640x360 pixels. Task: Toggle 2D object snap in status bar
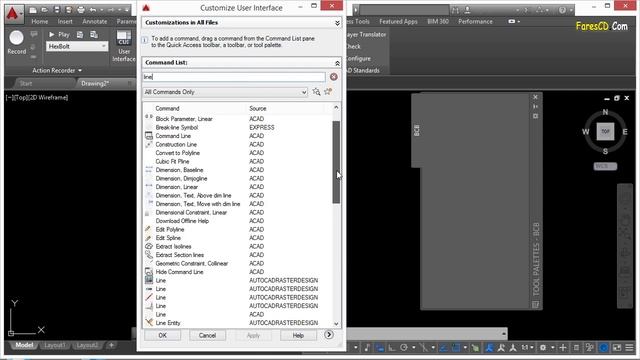[456, 348]
